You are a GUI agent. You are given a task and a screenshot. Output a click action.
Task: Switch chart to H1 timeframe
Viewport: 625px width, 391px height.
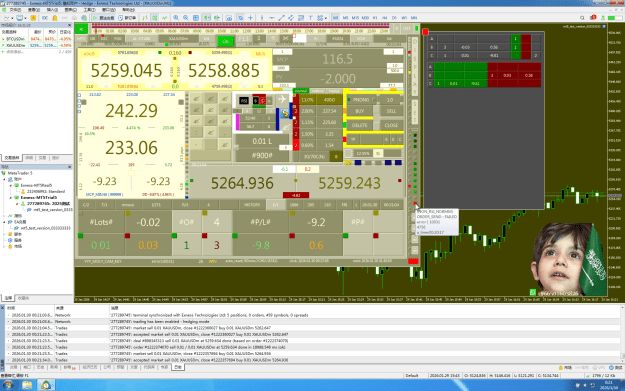[x=375, y=18]
